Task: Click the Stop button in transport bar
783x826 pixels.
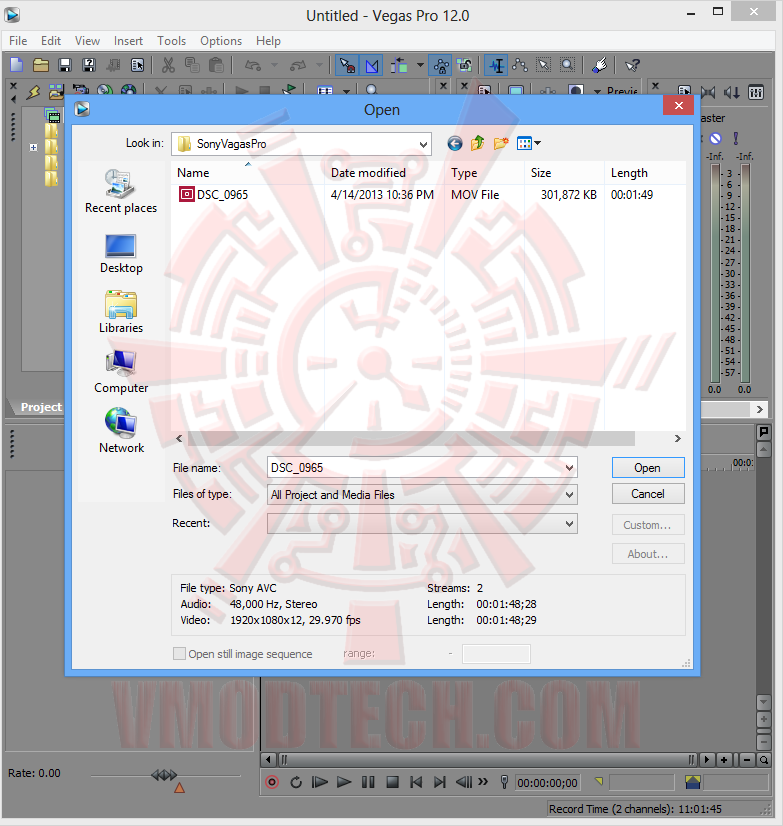Action: point(392,782)
